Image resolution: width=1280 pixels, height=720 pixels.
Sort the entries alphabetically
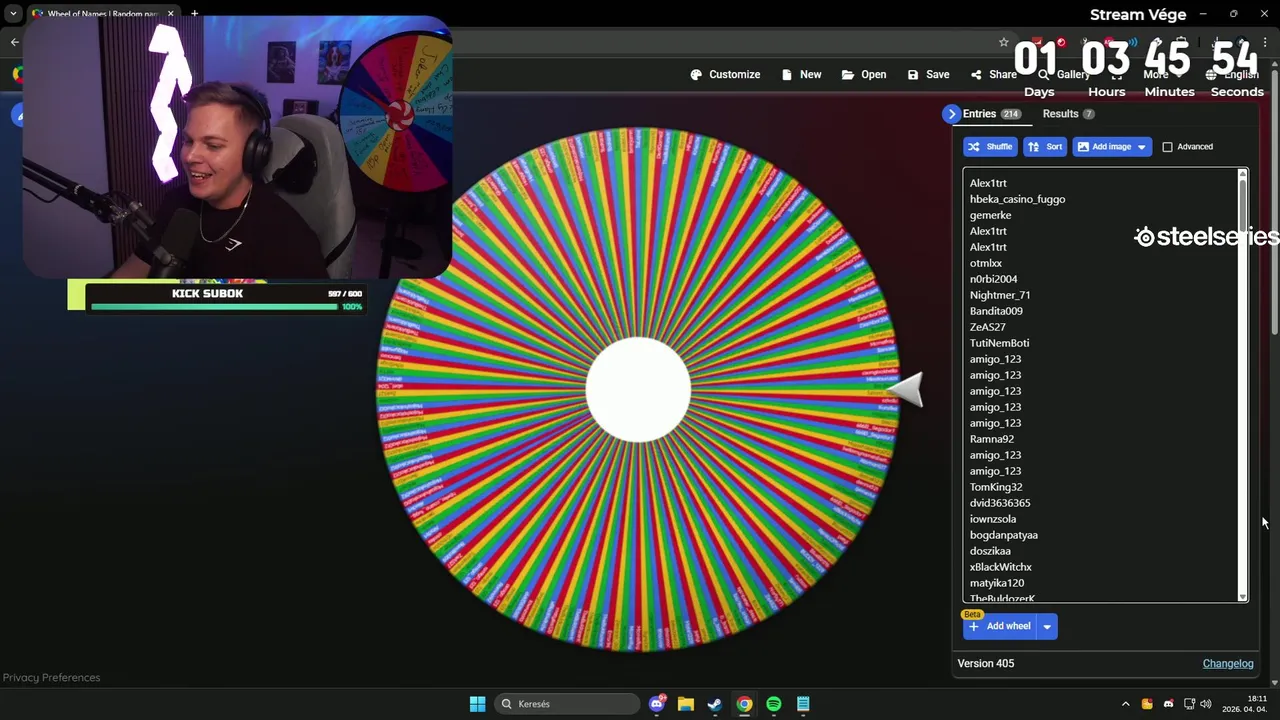[1045, 147]
